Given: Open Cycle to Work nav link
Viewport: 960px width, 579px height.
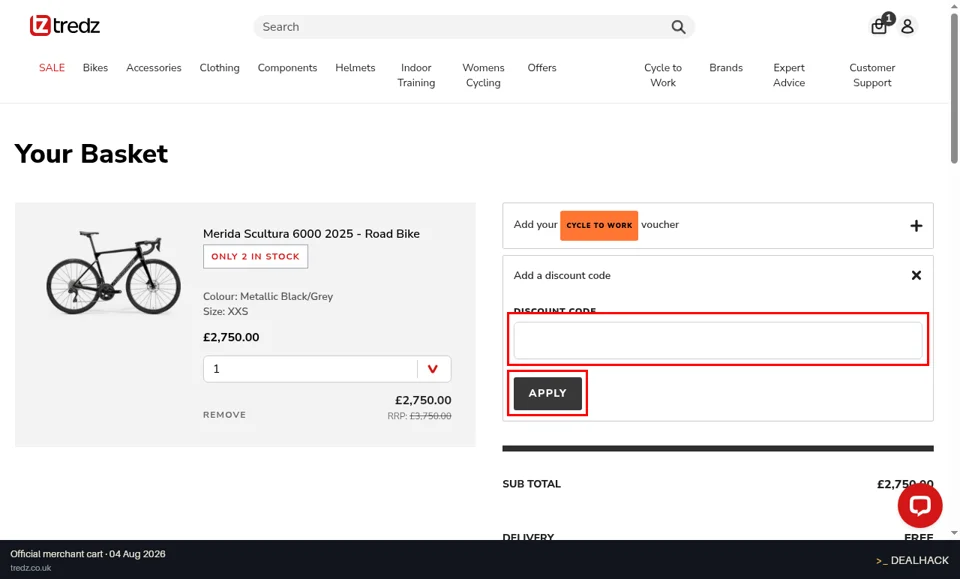Looking at the screenshot, I should (663, 75).
